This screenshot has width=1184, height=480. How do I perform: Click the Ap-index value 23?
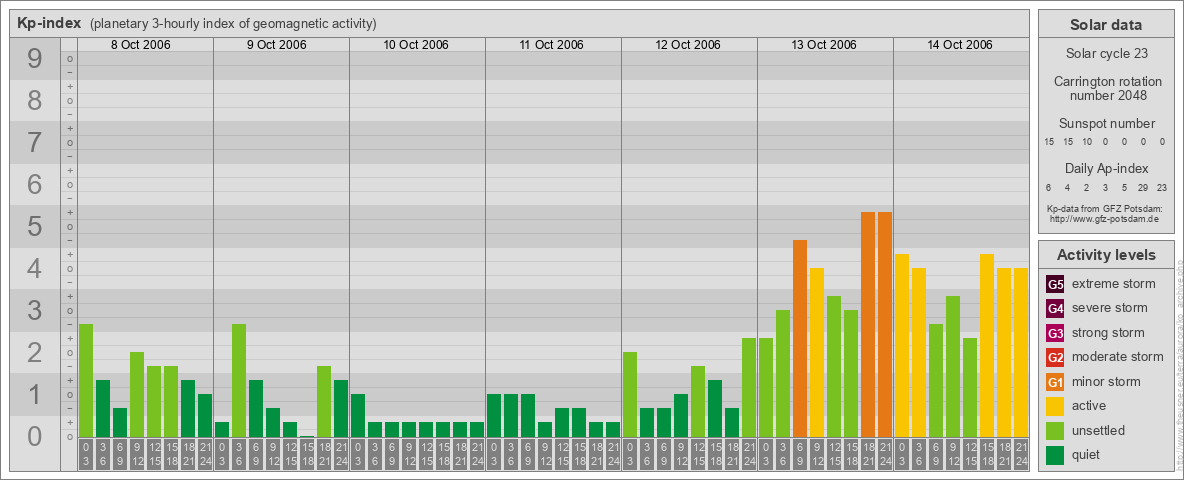1162,187
